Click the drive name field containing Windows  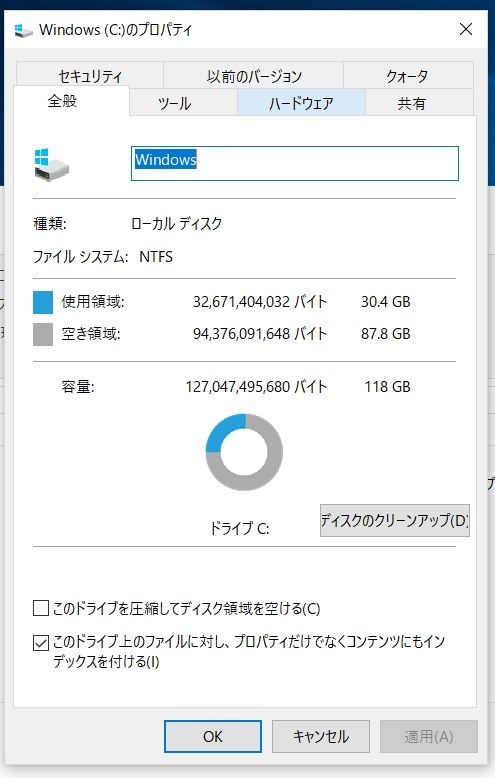click(x=295, y=163)
